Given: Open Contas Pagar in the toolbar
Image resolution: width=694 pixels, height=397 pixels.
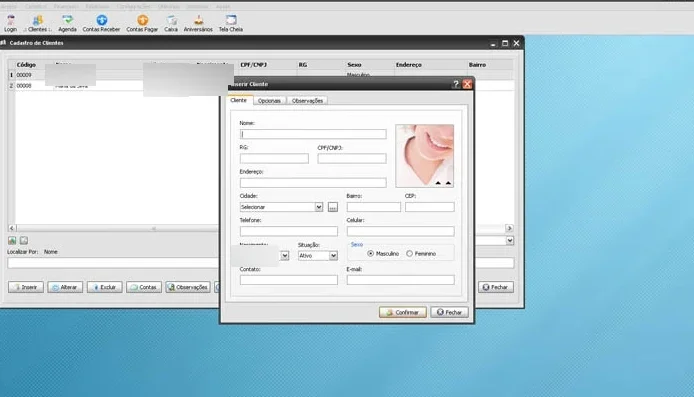Looking at the screenshot, I should (x=142, y=23).
